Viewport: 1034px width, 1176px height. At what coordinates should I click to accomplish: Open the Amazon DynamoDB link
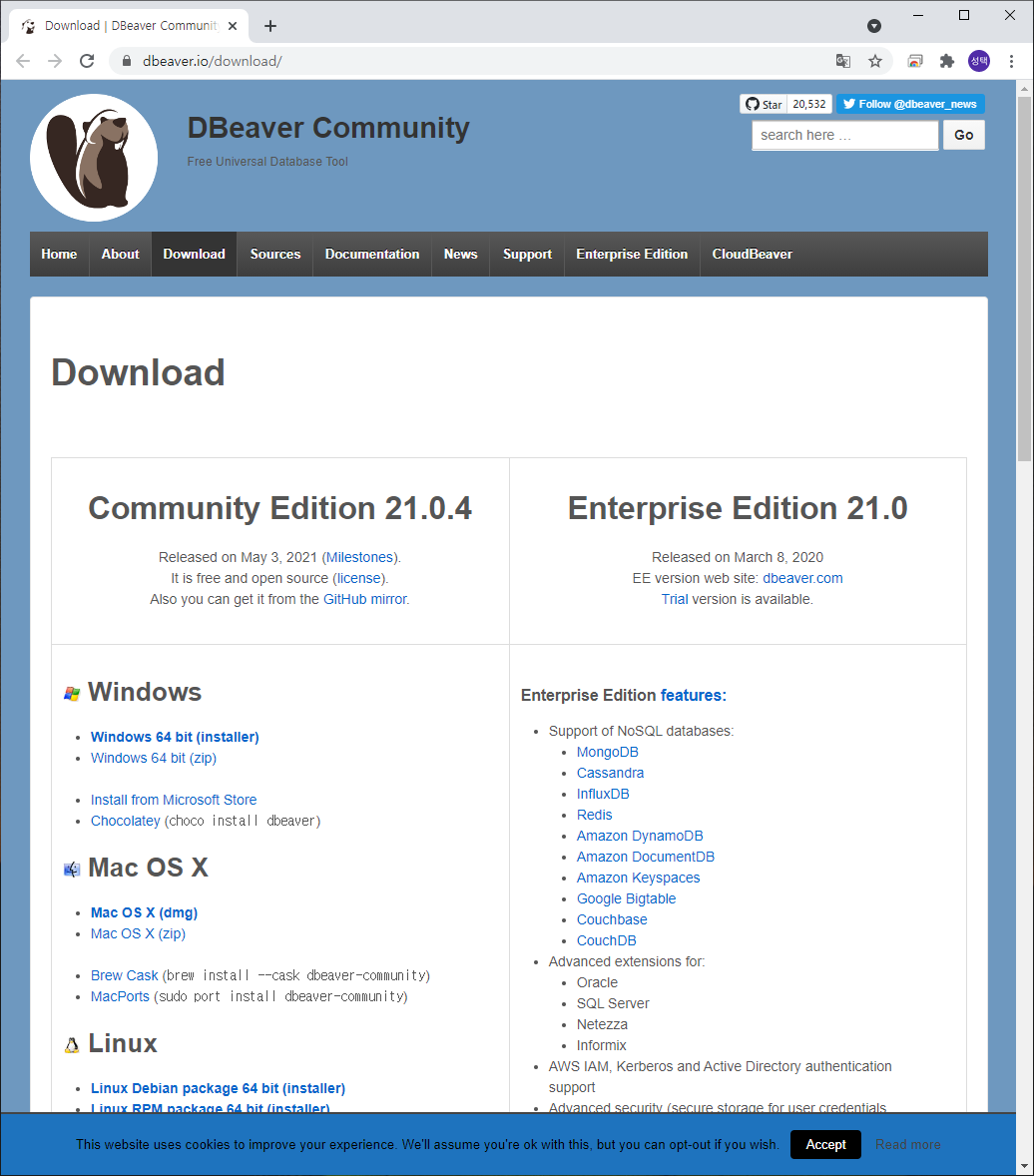pyautogui.click(x=640, y=837)
